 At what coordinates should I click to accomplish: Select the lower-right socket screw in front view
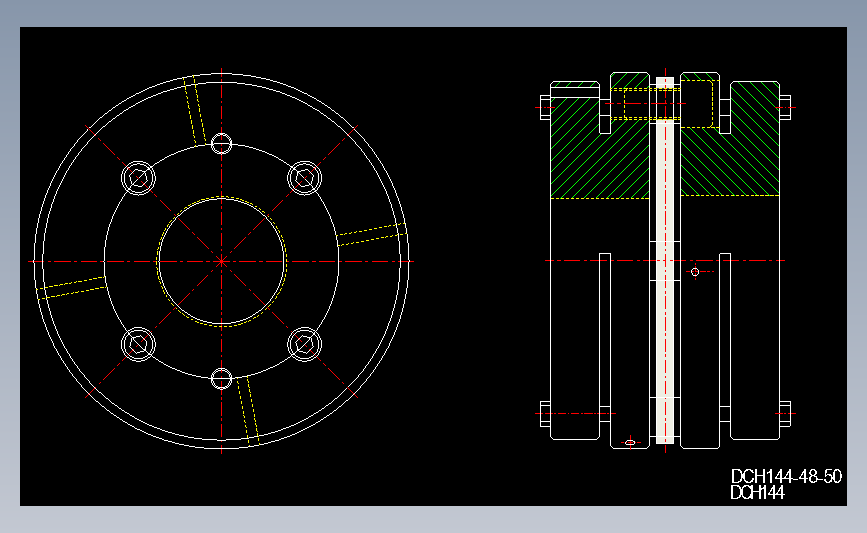(x=304, y=344)
